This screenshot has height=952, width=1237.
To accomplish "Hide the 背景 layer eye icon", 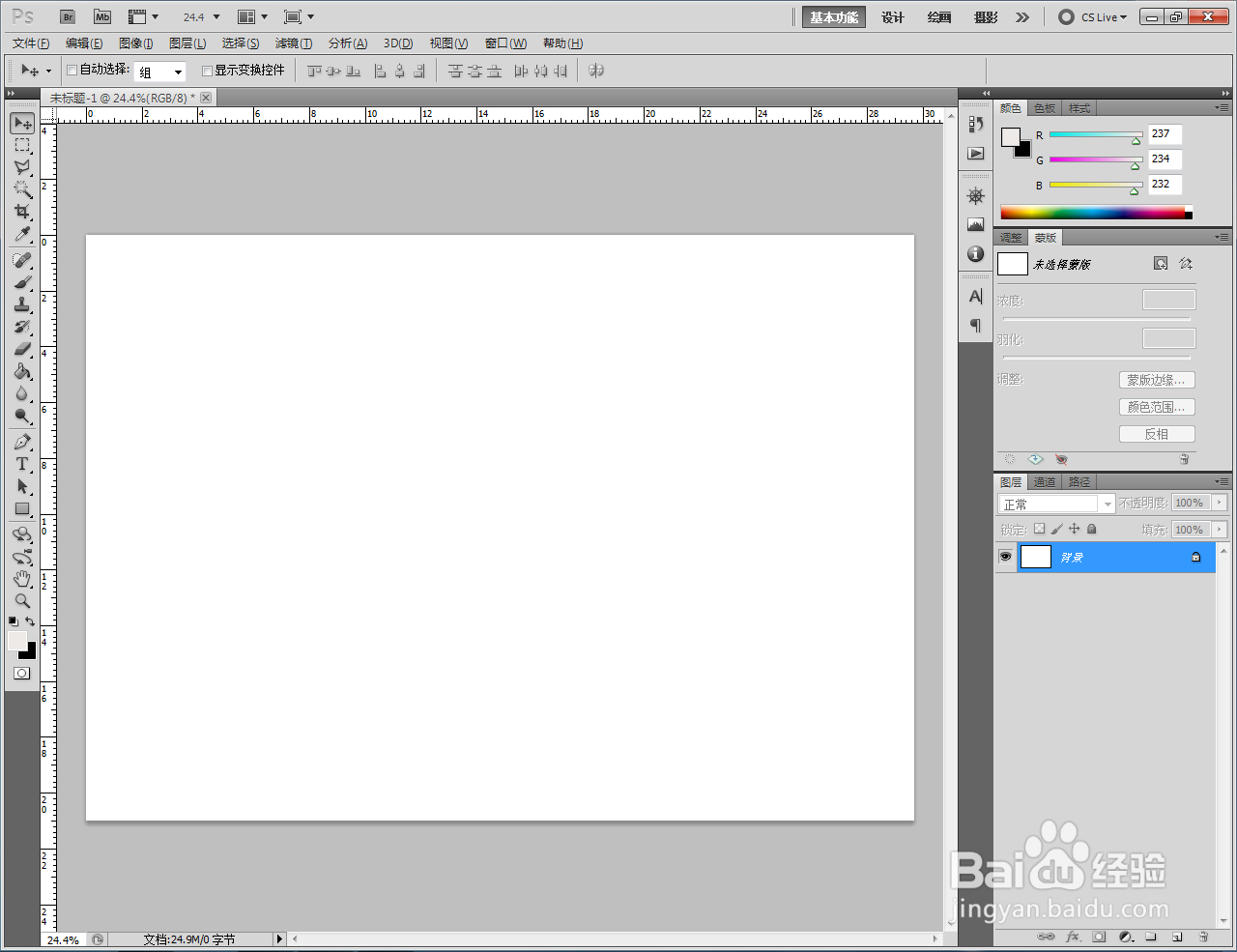I will (x=1005, y=557).
